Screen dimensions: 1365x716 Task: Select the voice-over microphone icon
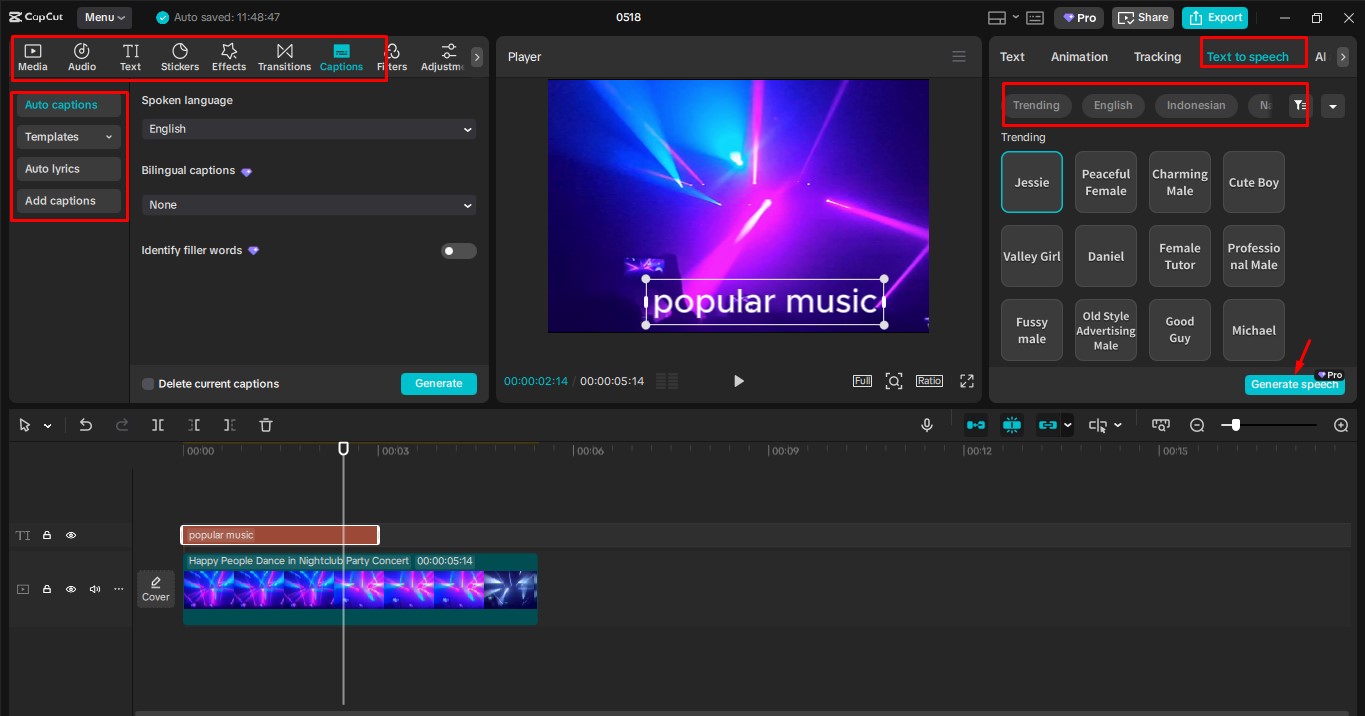[x=927, y=425]
